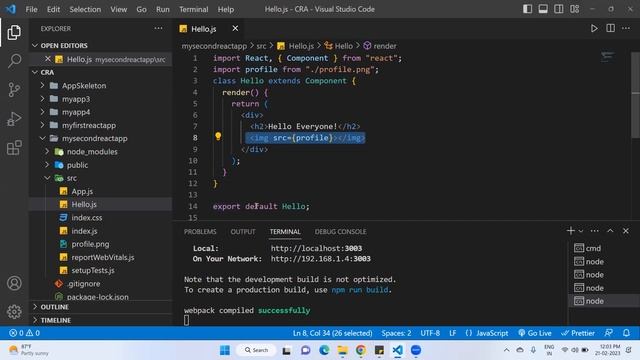The width and height of the screenshot is (640, 360).
Task: Expand the myfirstreactapp folder
Action: (42, 125)
